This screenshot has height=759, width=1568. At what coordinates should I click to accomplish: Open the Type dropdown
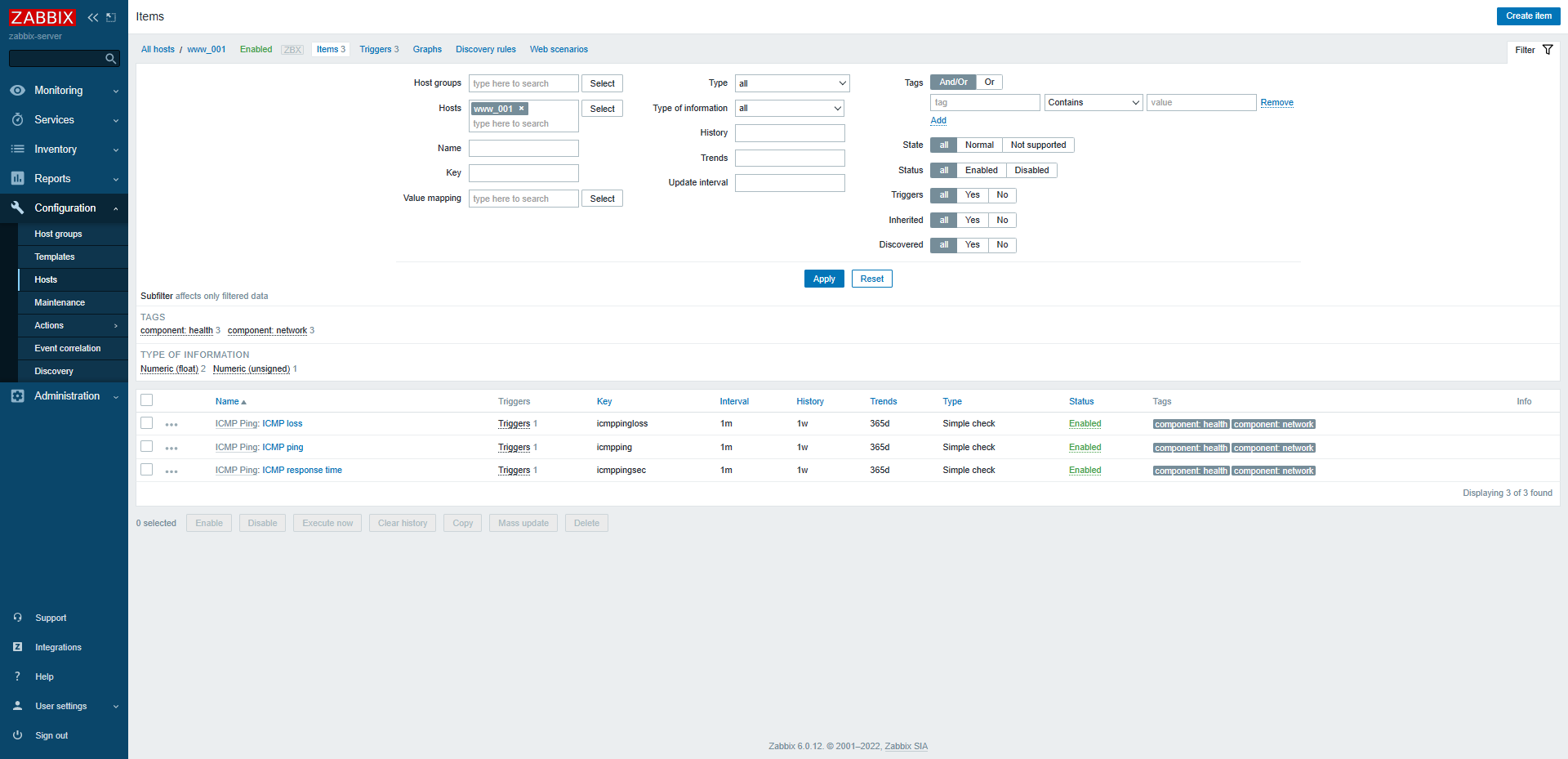(x=792, y=83)
